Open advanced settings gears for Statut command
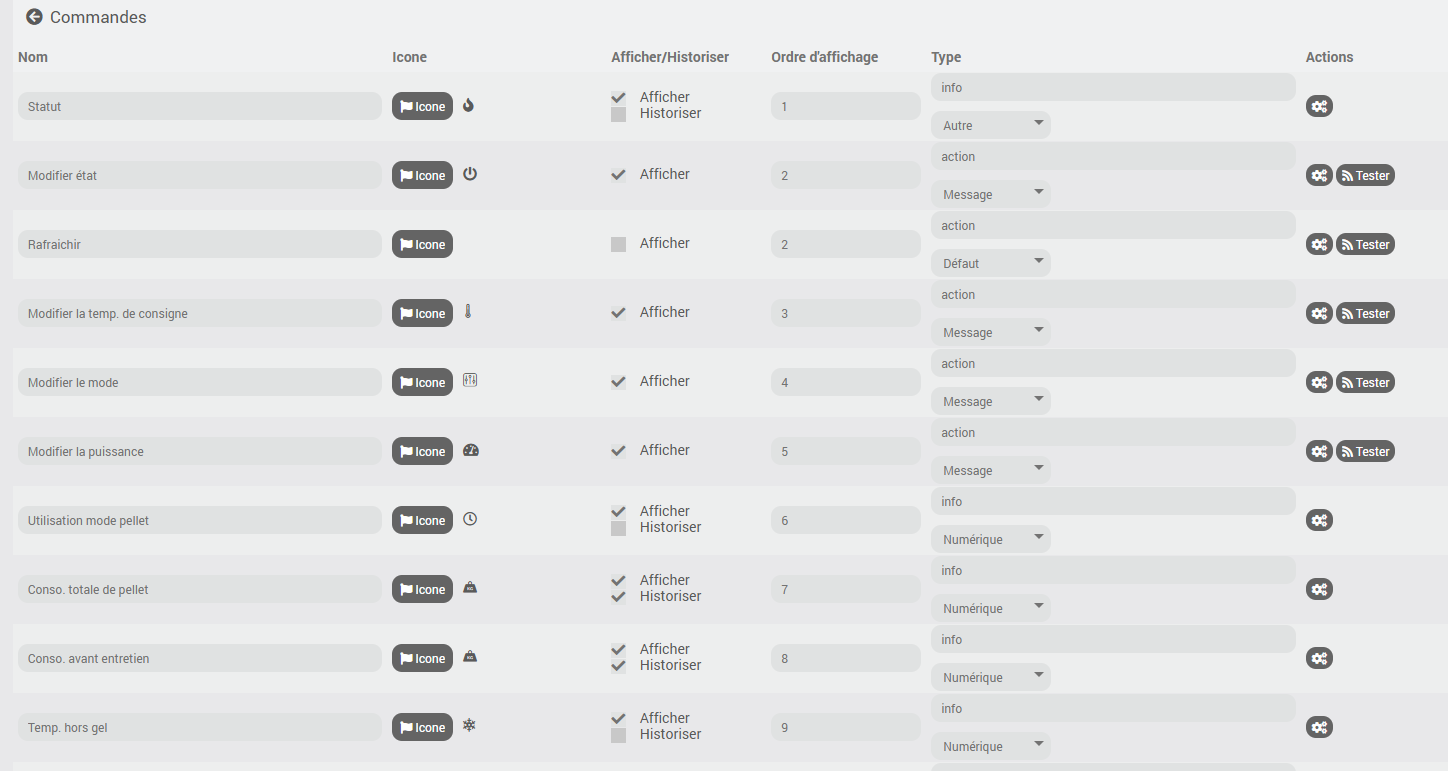Image resolution: width=1448 pixels, height=771 pixels. [1319, 106]
